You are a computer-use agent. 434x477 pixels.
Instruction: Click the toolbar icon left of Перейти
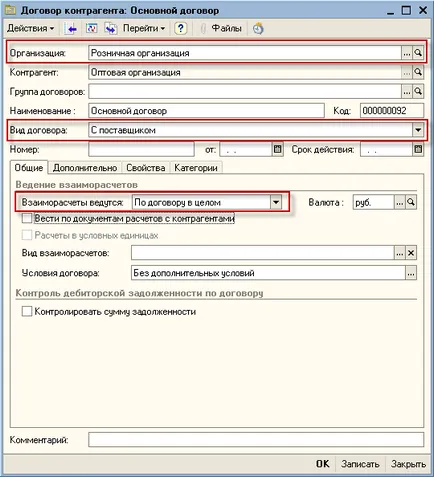point(111,29)
